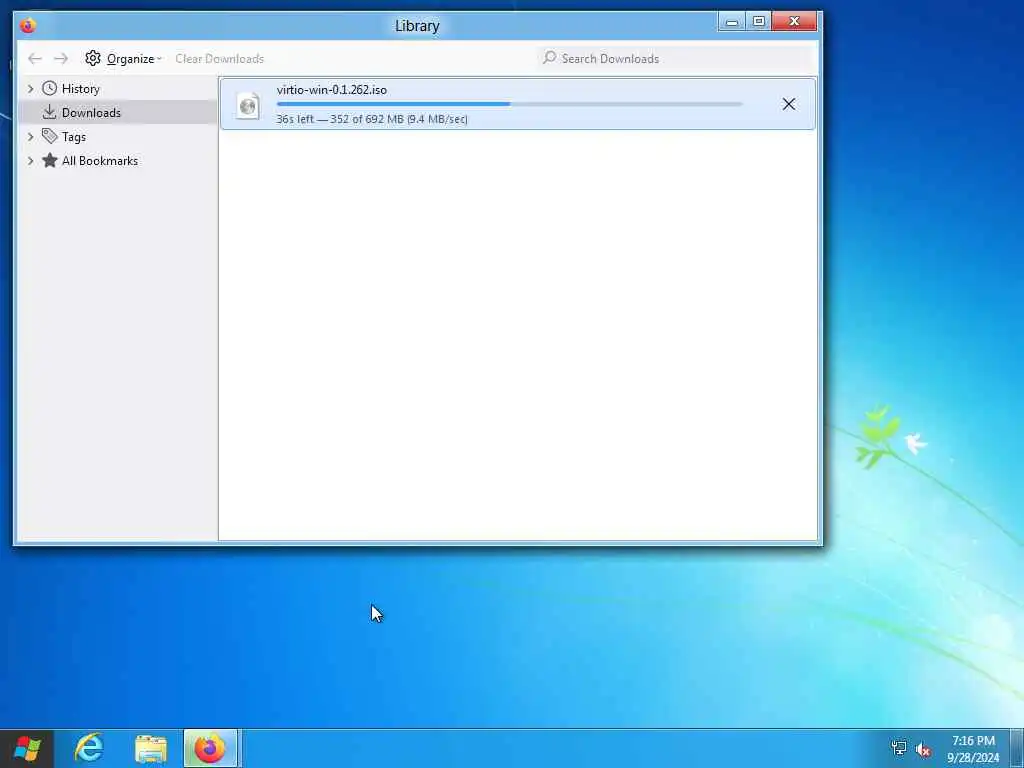Click the ISO disc file icon
Image resolution: width=1024 pixels, height=768 pixels.
248,106
